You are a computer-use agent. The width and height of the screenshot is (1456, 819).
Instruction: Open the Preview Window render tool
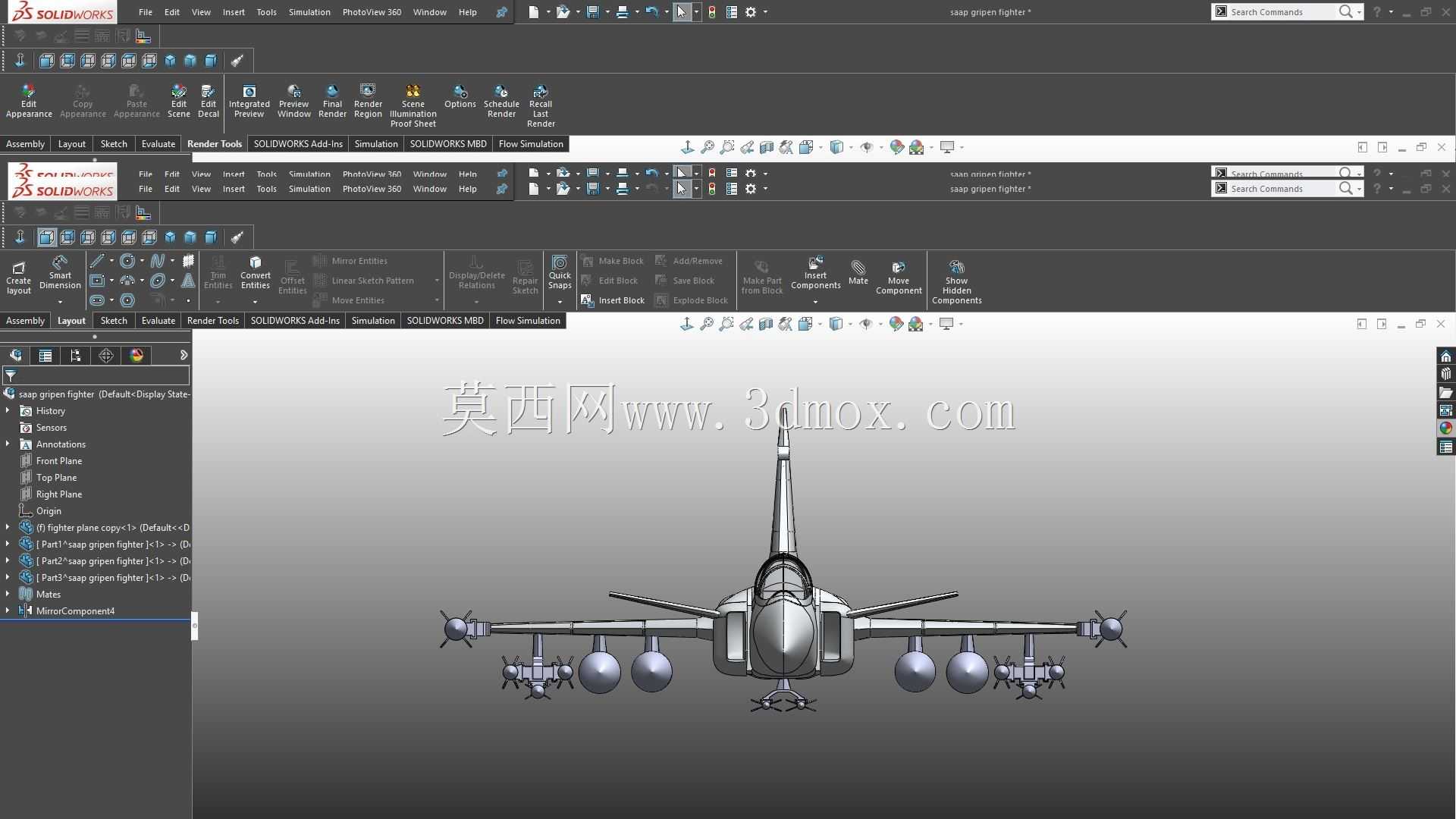click(x=294, y=102)
